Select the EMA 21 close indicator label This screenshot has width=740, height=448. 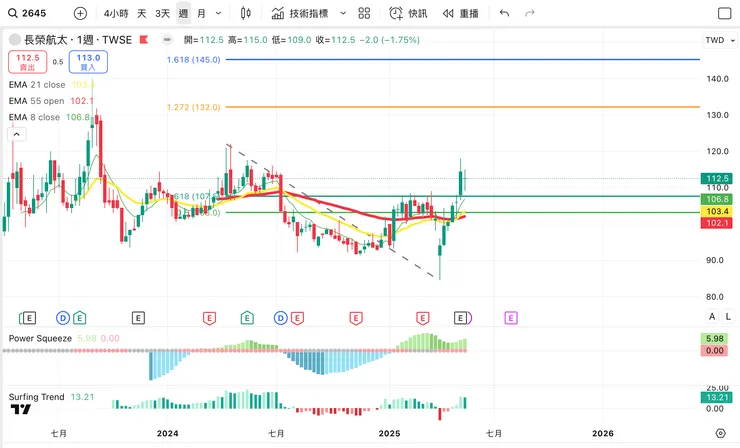(x=37, y=85)
